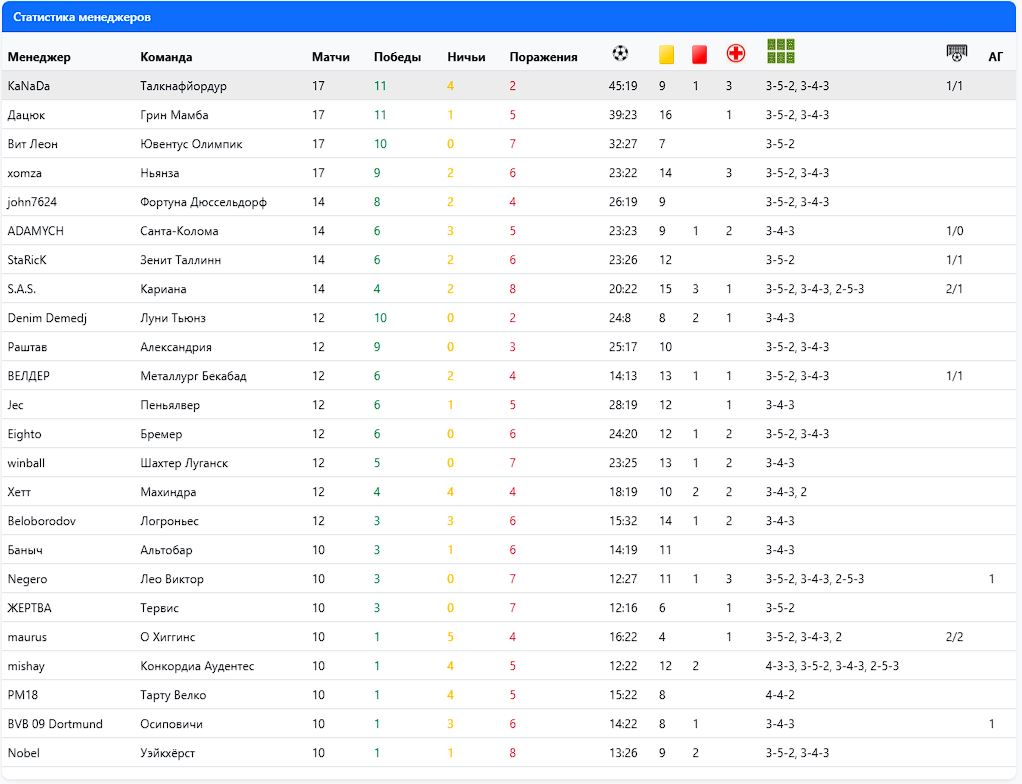Select manager KaNaDa in the table
1022x784 pixels.
28,86
